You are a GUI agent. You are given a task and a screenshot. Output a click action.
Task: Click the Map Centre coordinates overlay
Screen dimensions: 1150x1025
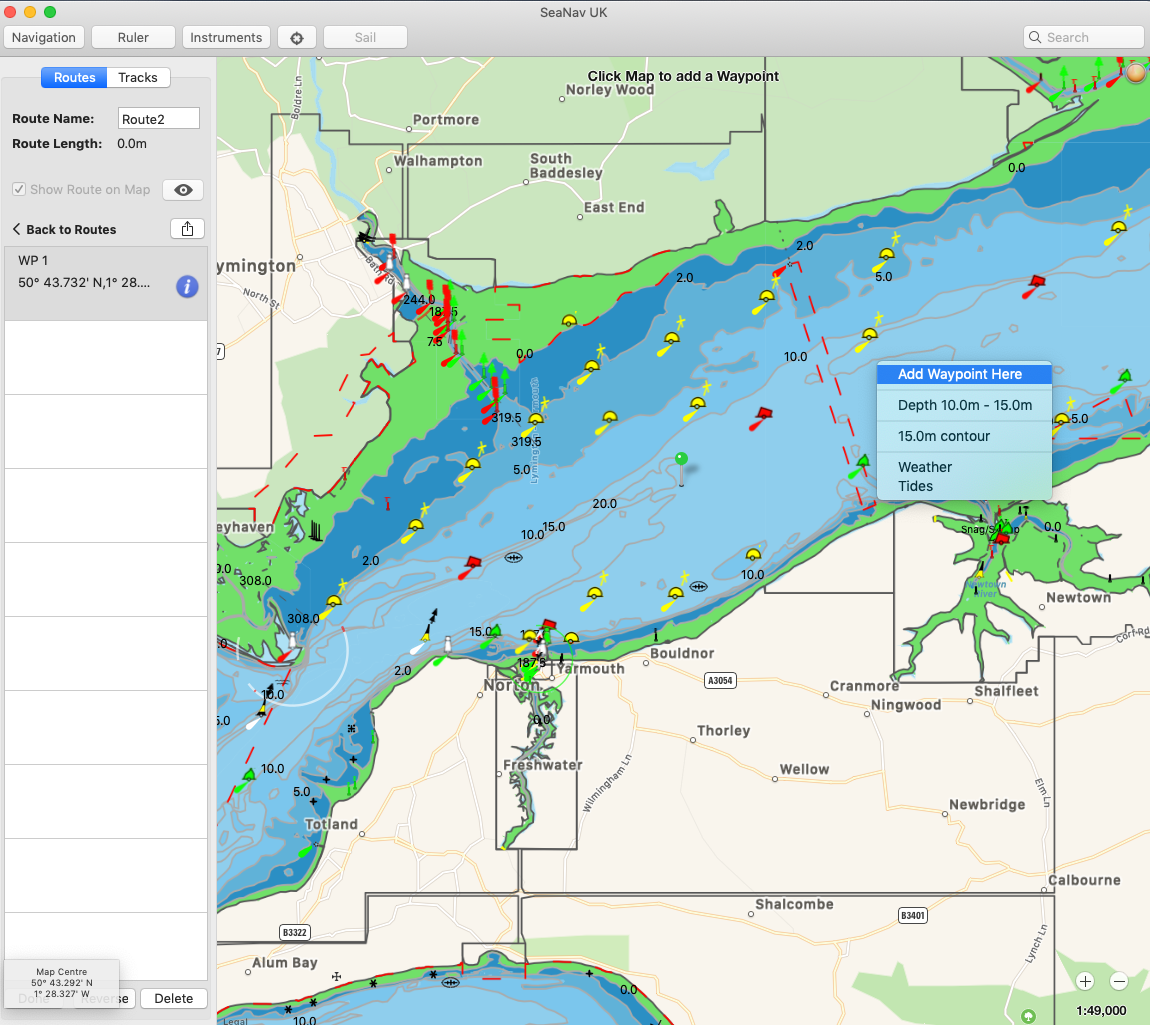62,982
